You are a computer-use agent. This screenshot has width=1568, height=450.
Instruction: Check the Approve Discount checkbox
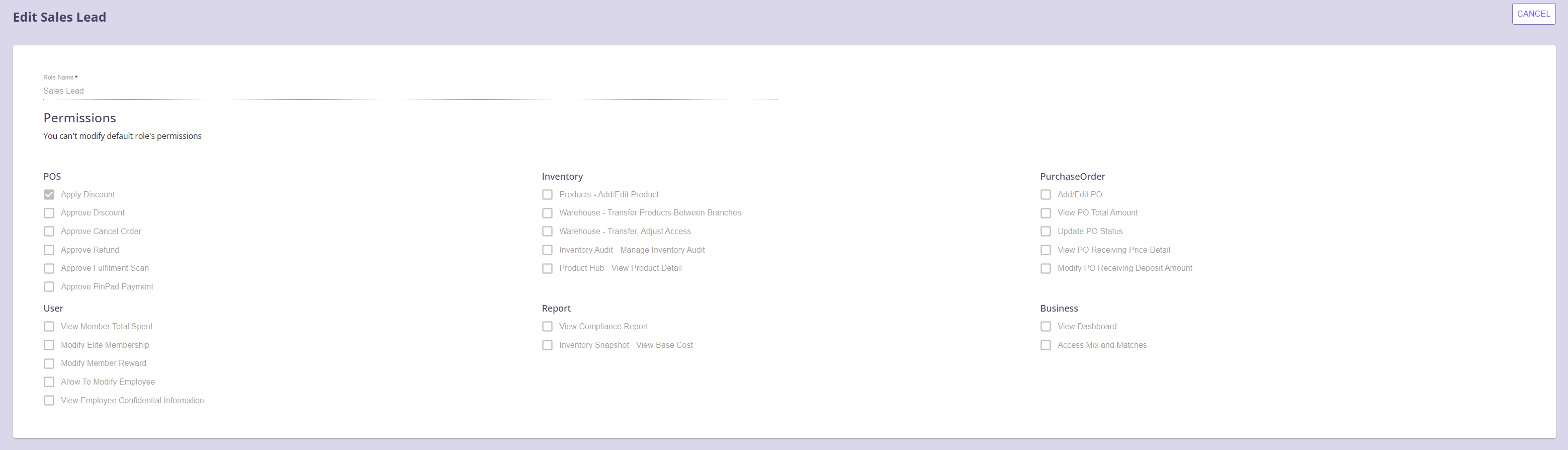(49, 213)
